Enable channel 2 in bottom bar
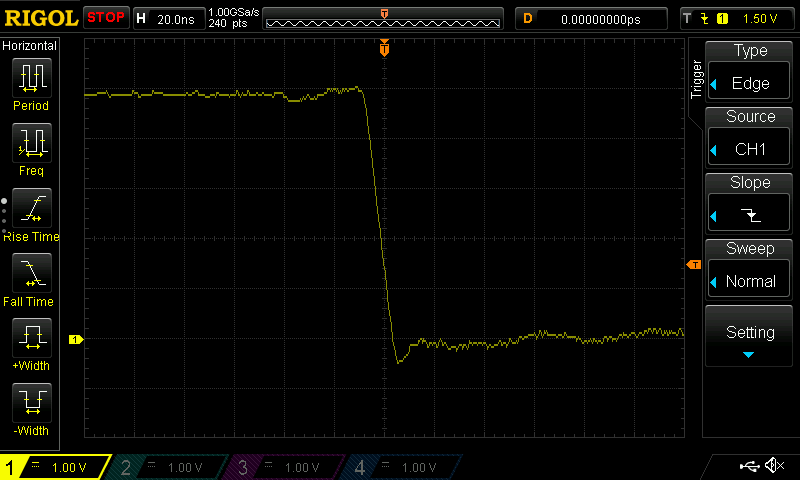This screenshot has width=800, height=480. (172, 467)
